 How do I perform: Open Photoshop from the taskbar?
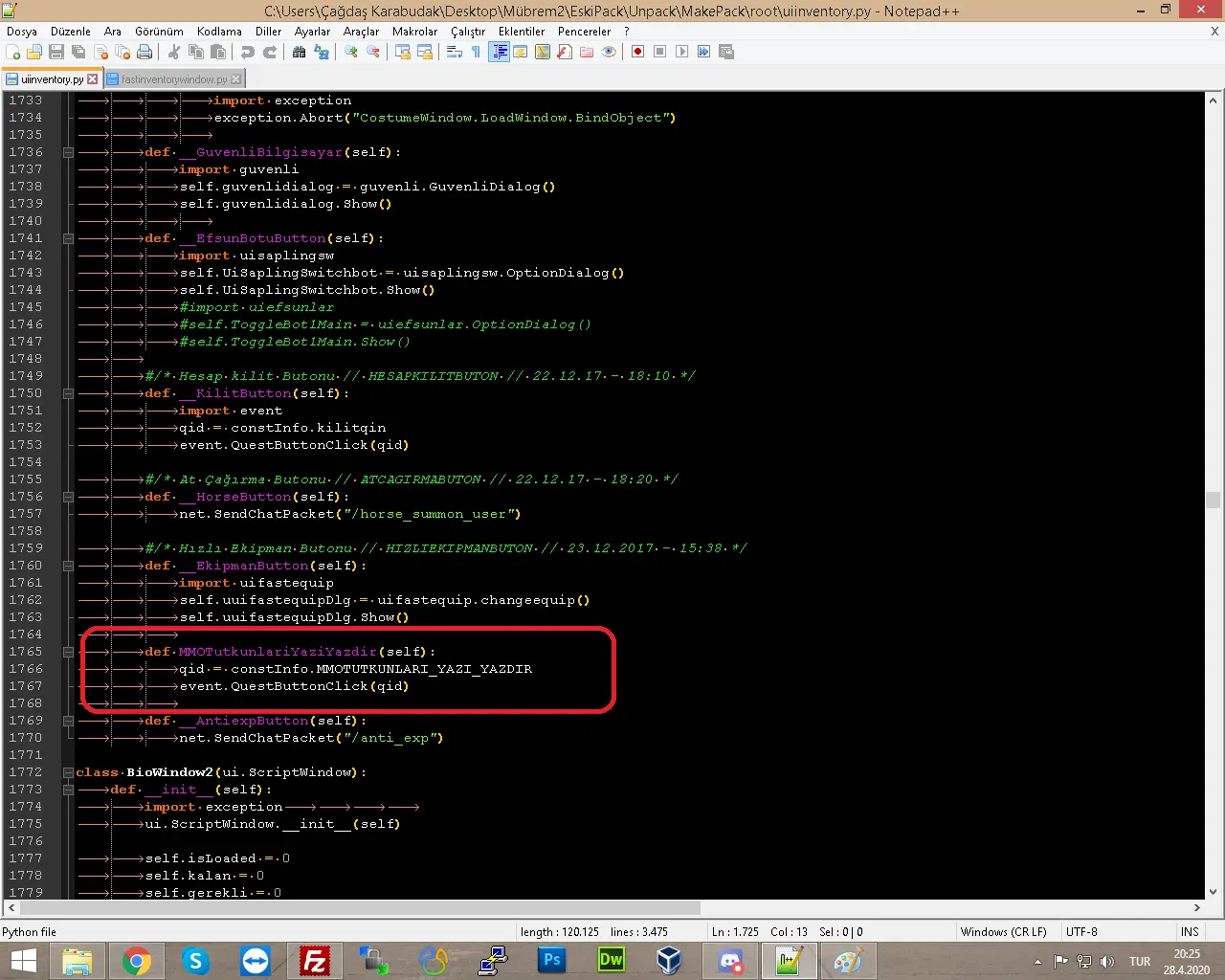tap(552, 961)
